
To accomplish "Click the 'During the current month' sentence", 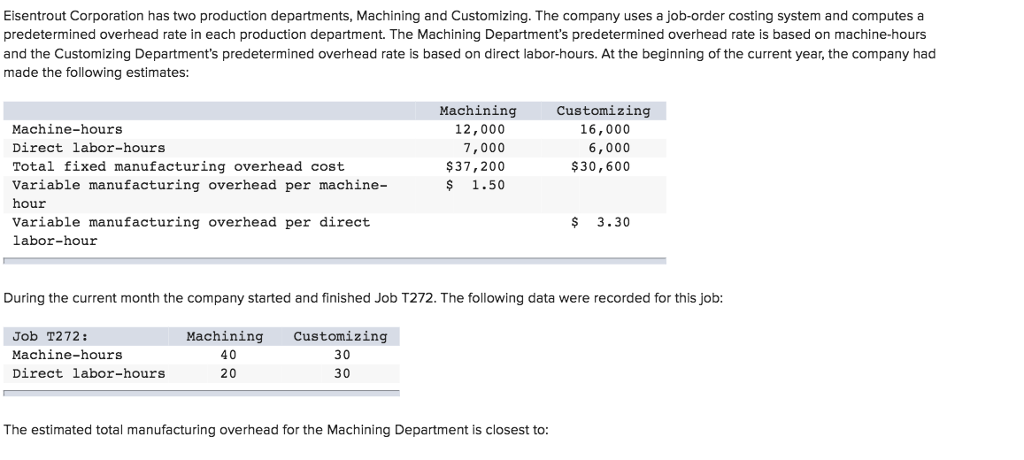I will (x=363, y=298).
